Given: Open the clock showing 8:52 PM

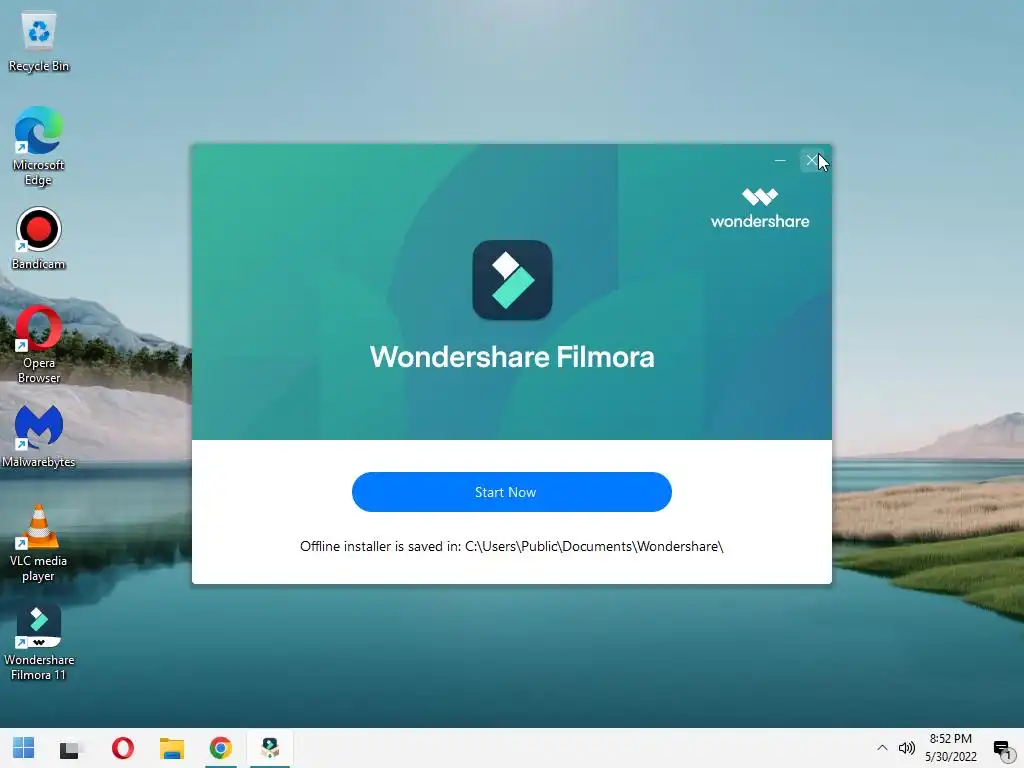Looking at the screenshot, I should pos(951,748).
